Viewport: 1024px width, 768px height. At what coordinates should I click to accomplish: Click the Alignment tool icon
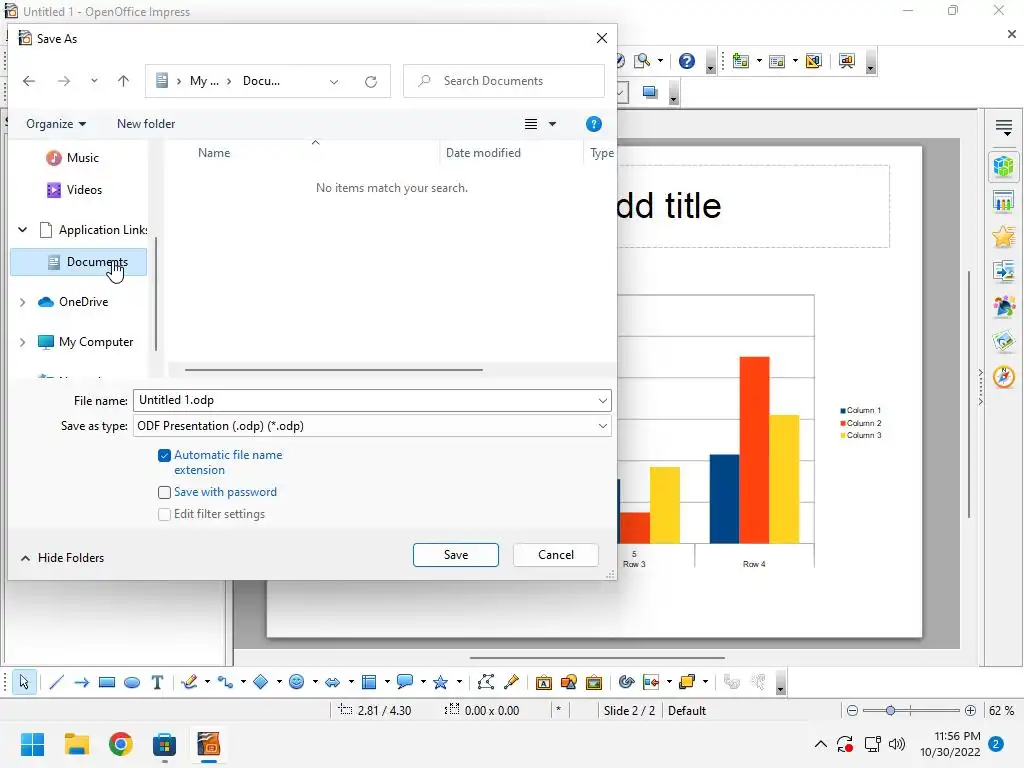coord(651,682)
